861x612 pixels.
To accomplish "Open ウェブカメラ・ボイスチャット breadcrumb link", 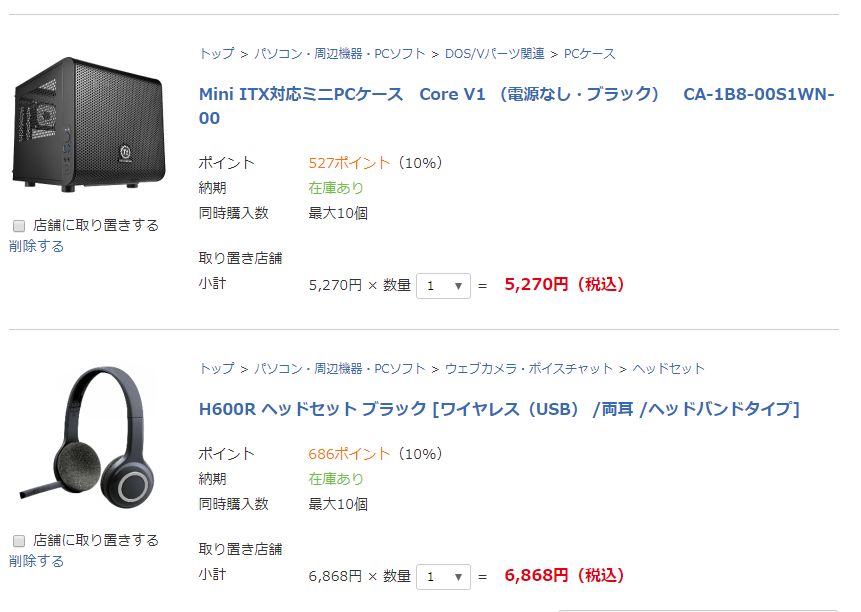I will coord(529,369).
